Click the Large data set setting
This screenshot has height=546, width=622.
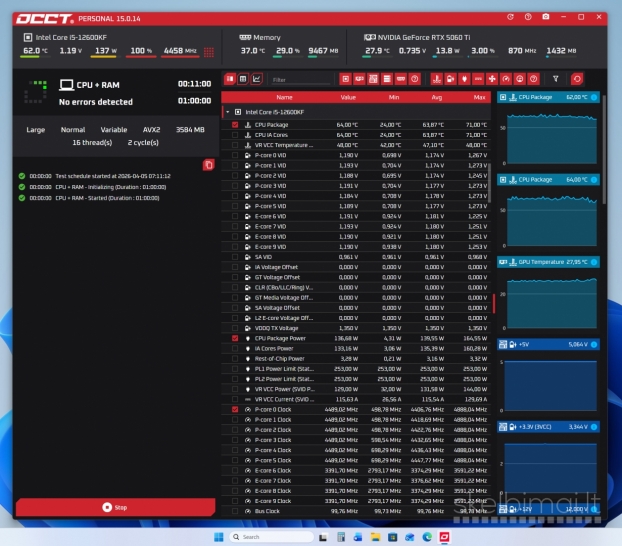point(36,130)
